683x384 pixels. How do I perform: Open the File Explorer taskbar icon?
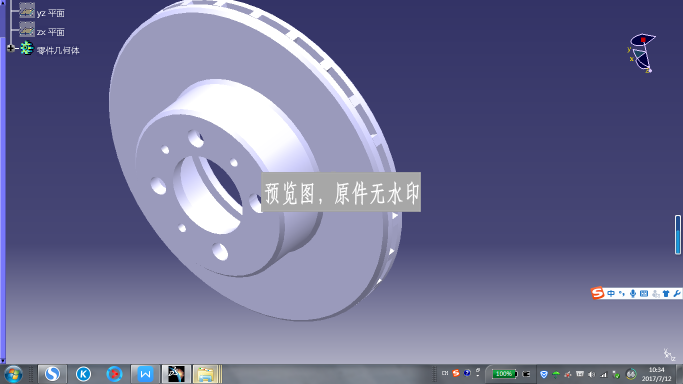(x=207, y=374)
